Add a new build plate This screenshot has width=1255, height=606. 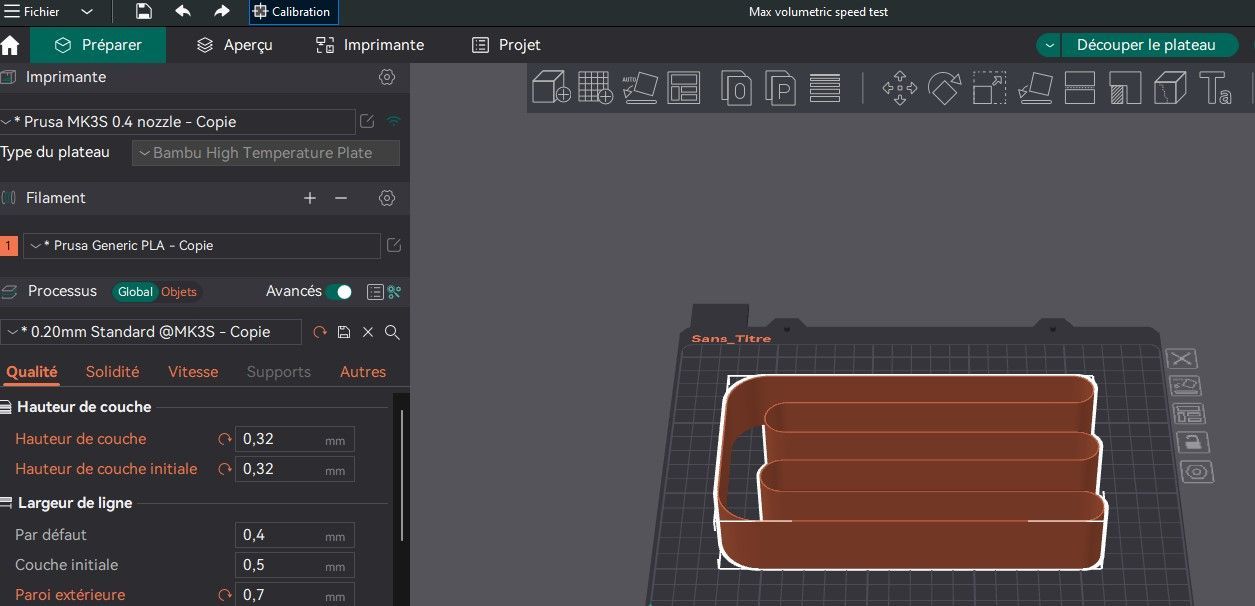[x=596, y=88]
